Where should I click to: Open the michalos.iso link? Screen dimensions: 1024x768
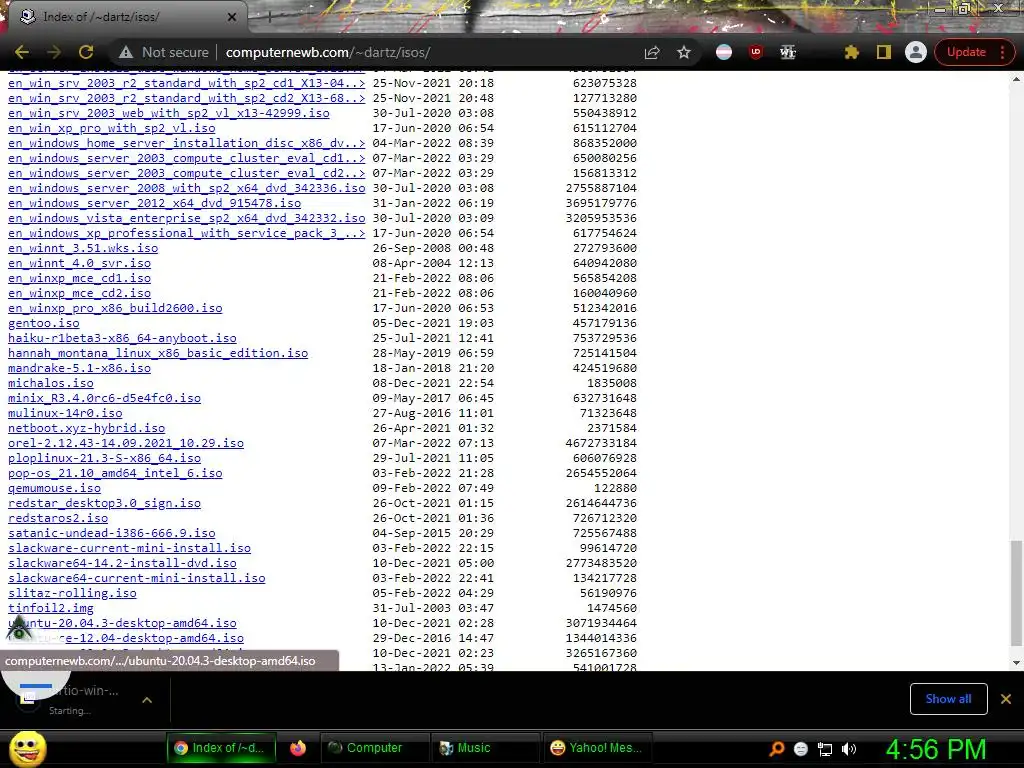(51, 383)
